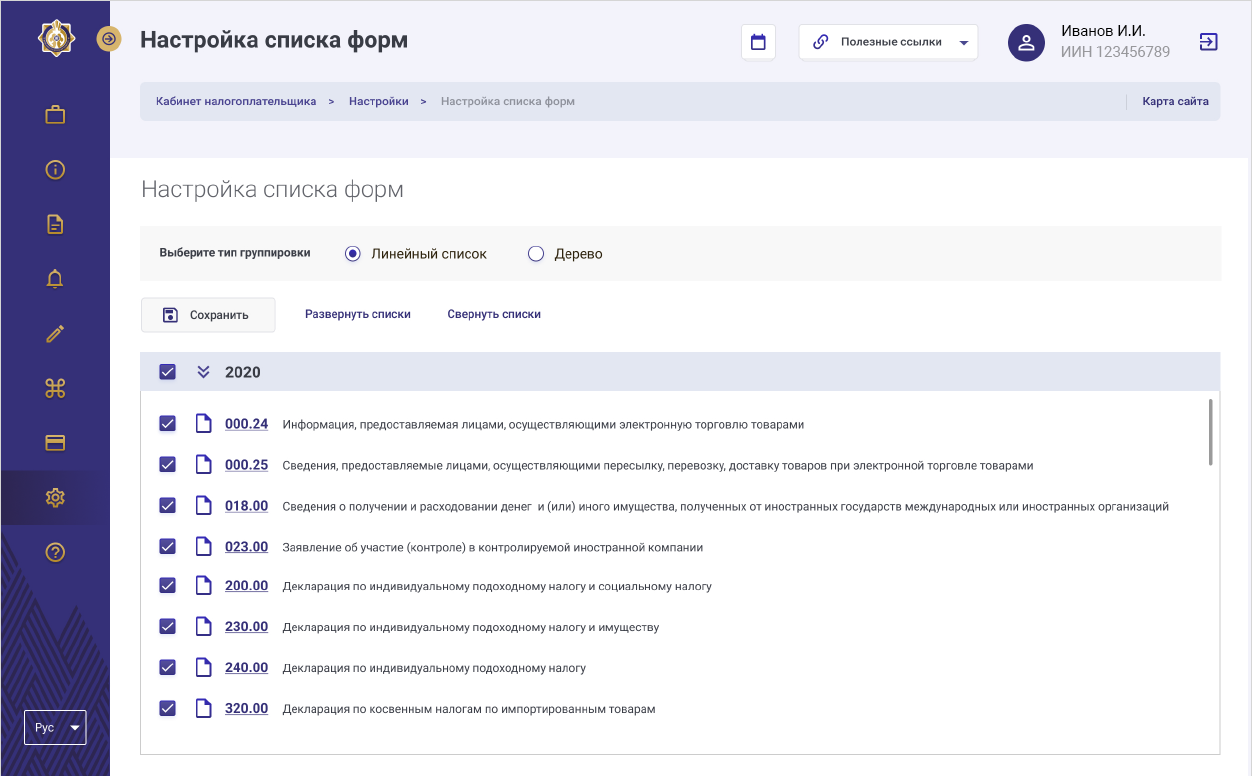The image size is (1252, 776).
Task: Open the briefcase section in sidebar
Action: [x=55, y=115]
